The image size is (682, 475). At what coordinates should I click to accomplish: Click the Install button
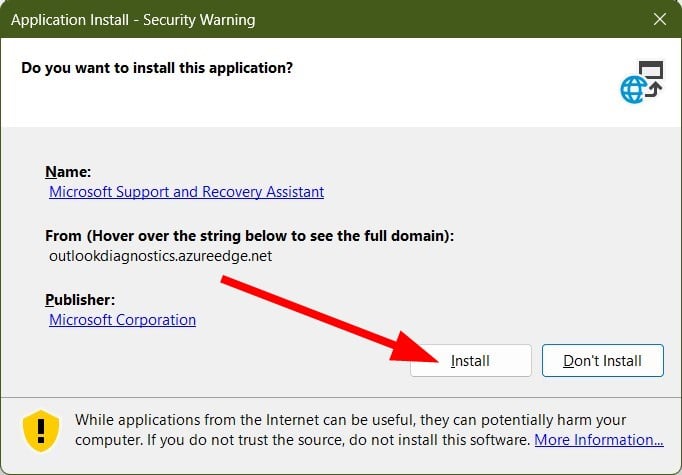tap(470, 361)
